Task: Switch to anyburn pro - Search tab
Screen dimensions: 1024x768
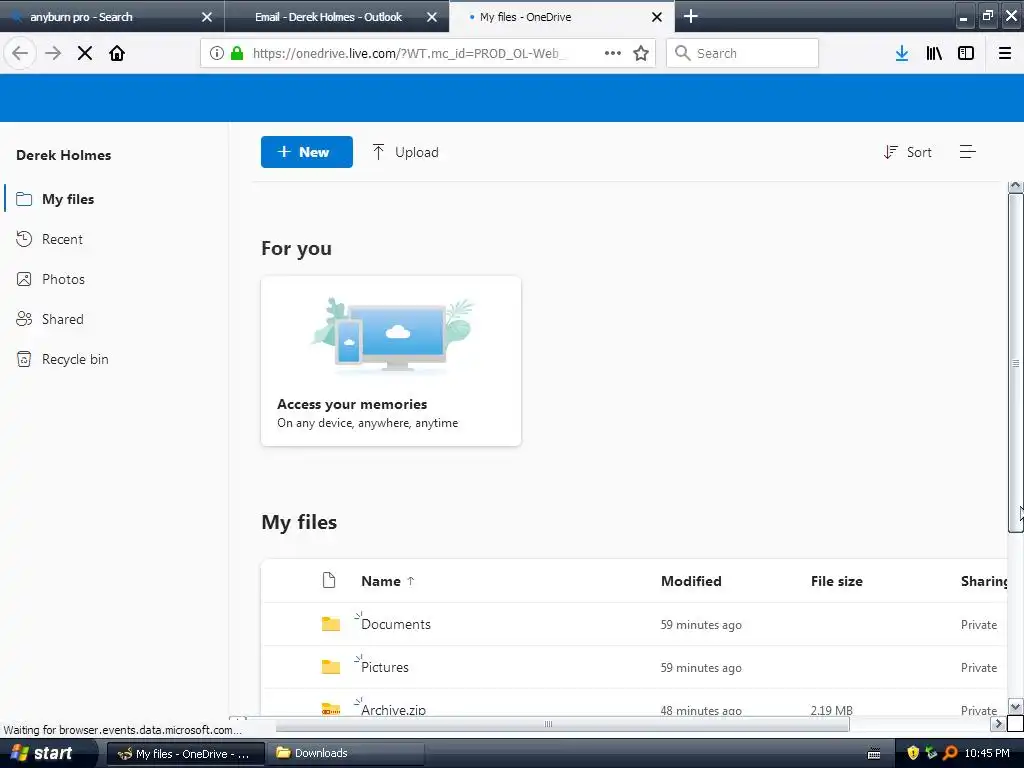Action: click(x=112, y=16)
